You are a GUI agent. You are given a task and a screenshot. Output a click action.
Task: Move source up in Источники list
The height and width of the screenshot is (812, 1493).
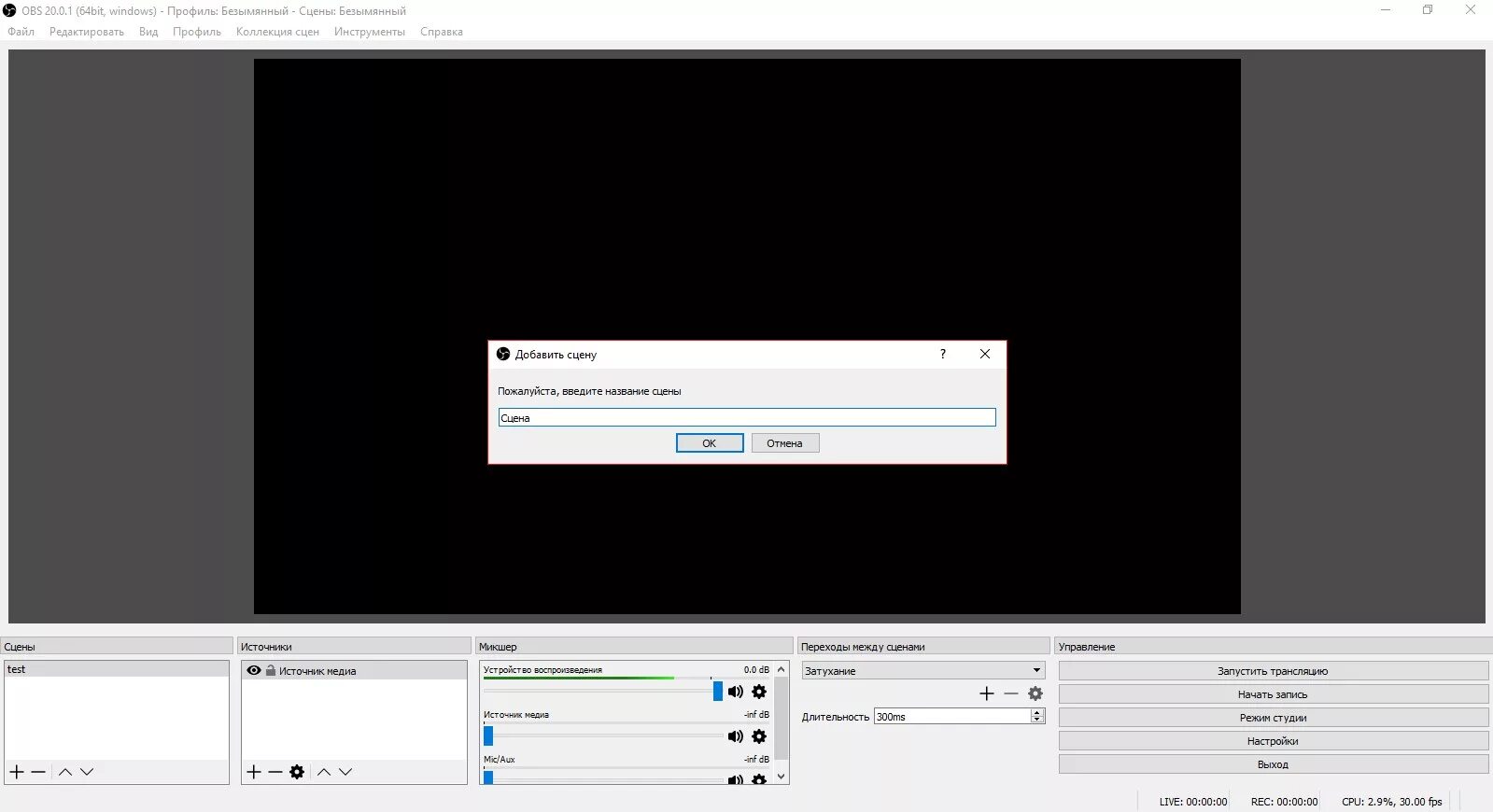coord(324,772)
